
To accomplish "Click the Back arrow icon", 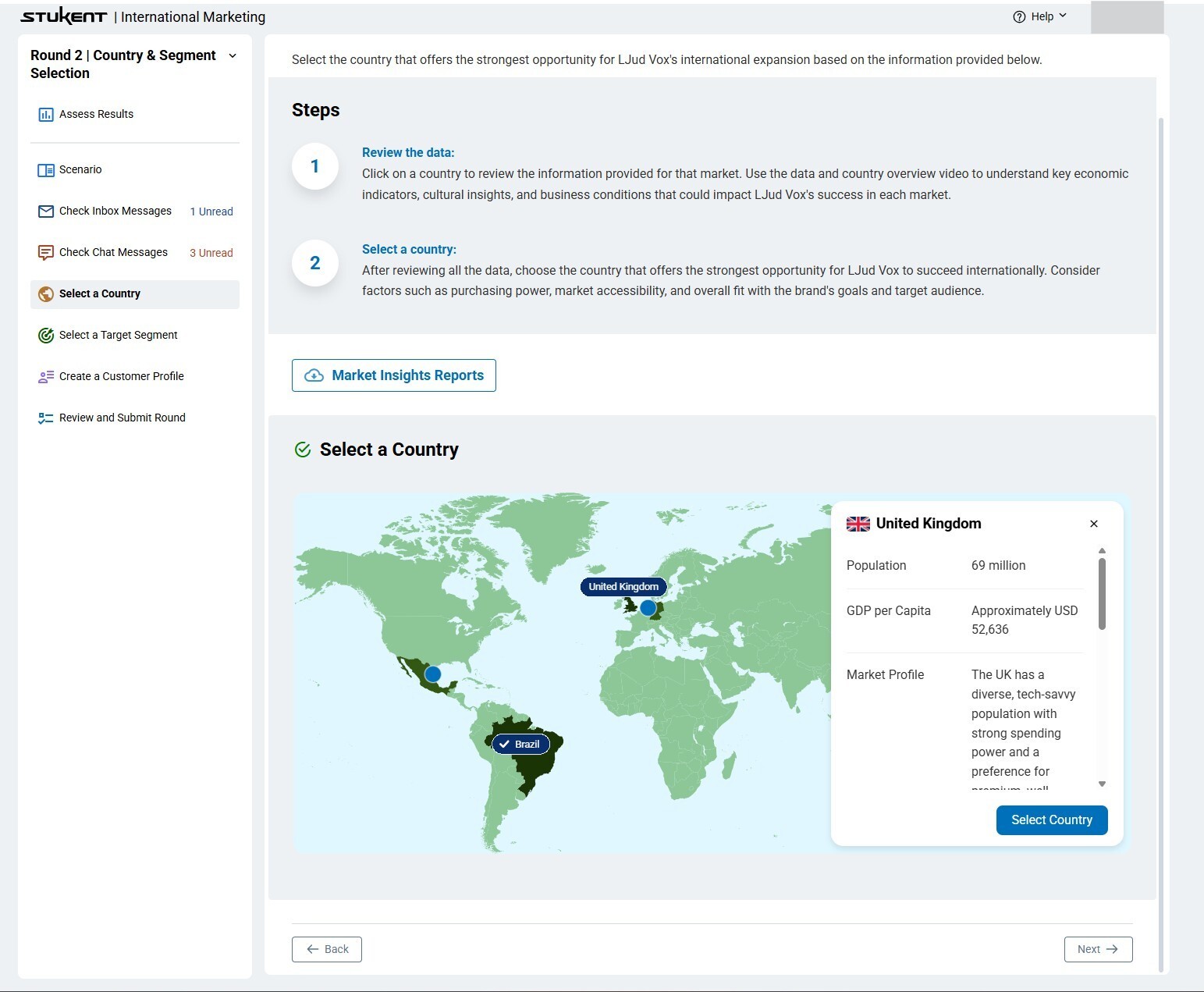I will [313, 949].
